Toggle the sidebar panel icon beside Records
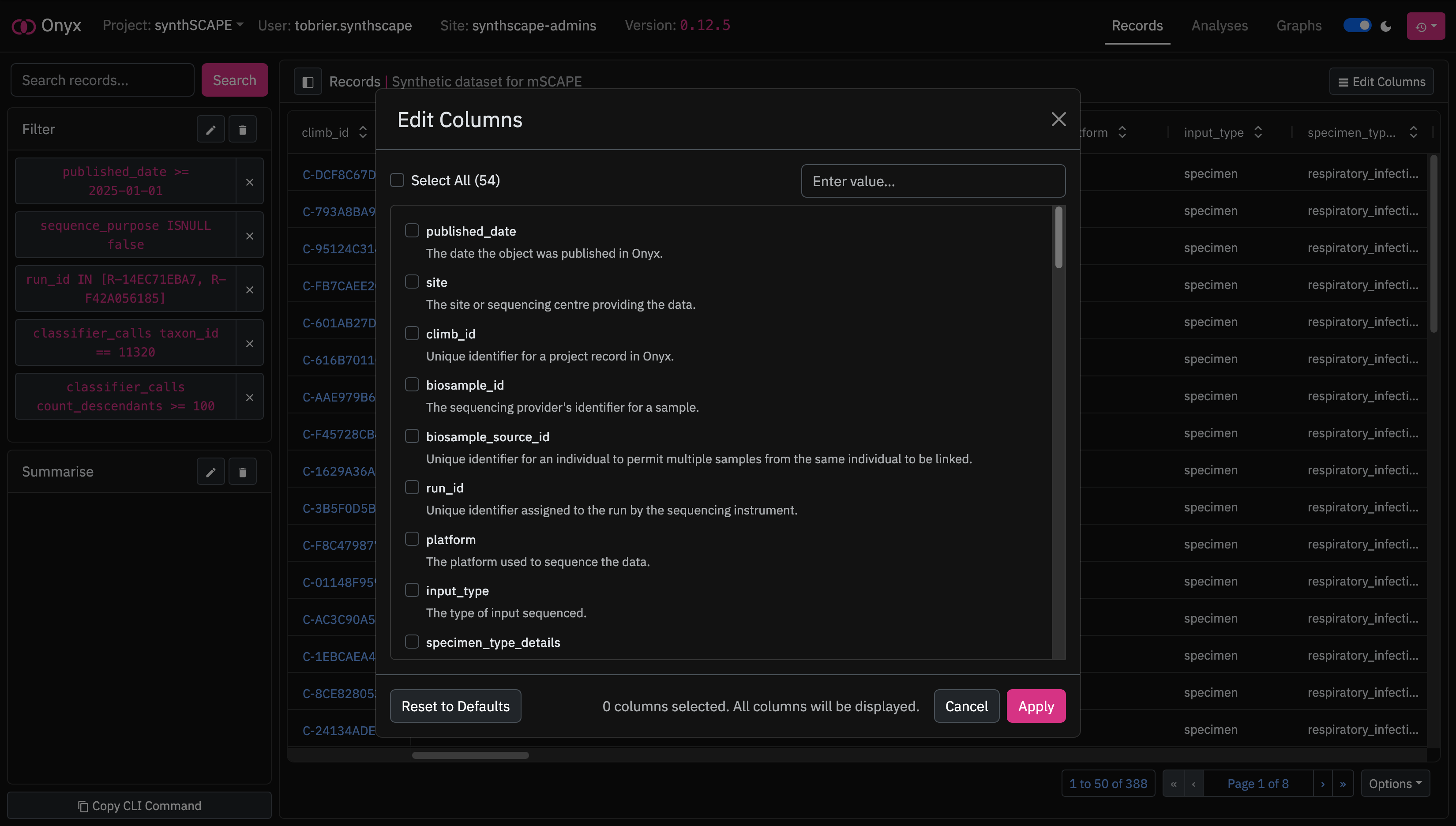Viewport: 1456px width, 826px height. tap(308, 82)
